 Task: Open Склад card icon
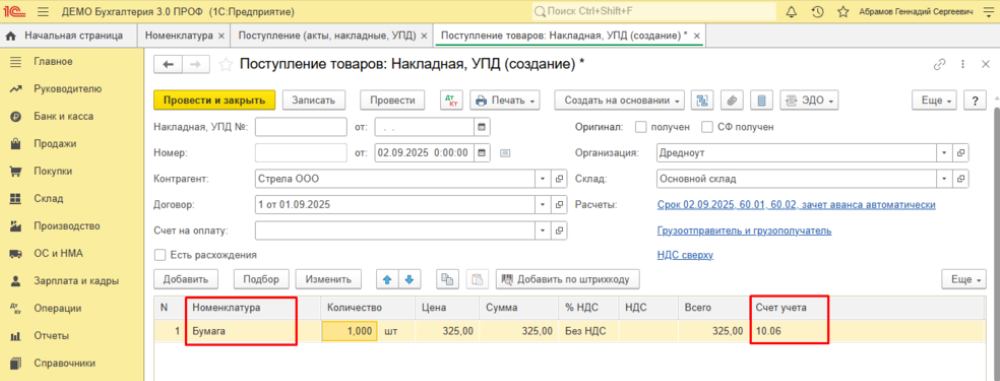click(x=960, y=179)
